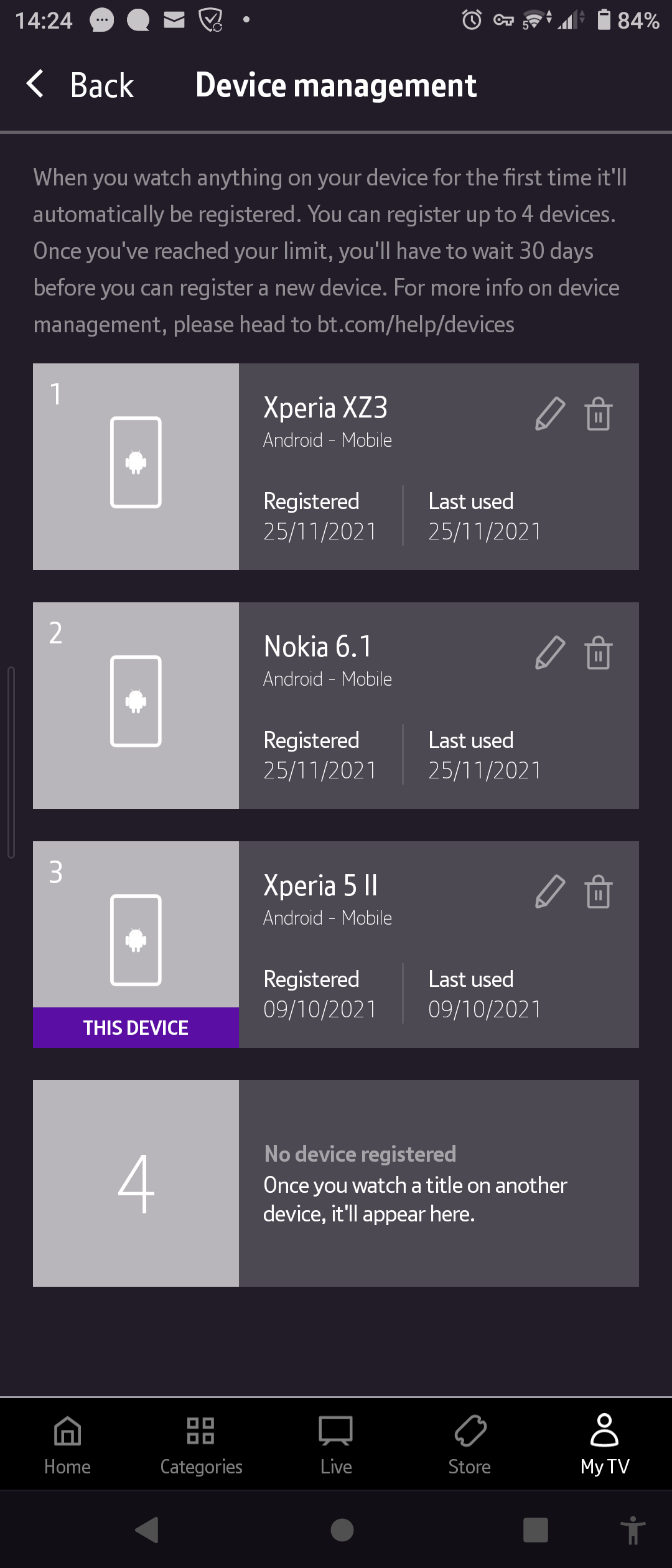Viewport: 672px width, 1568px height.
Task: Go to Categories tab
Action: 201,1445
